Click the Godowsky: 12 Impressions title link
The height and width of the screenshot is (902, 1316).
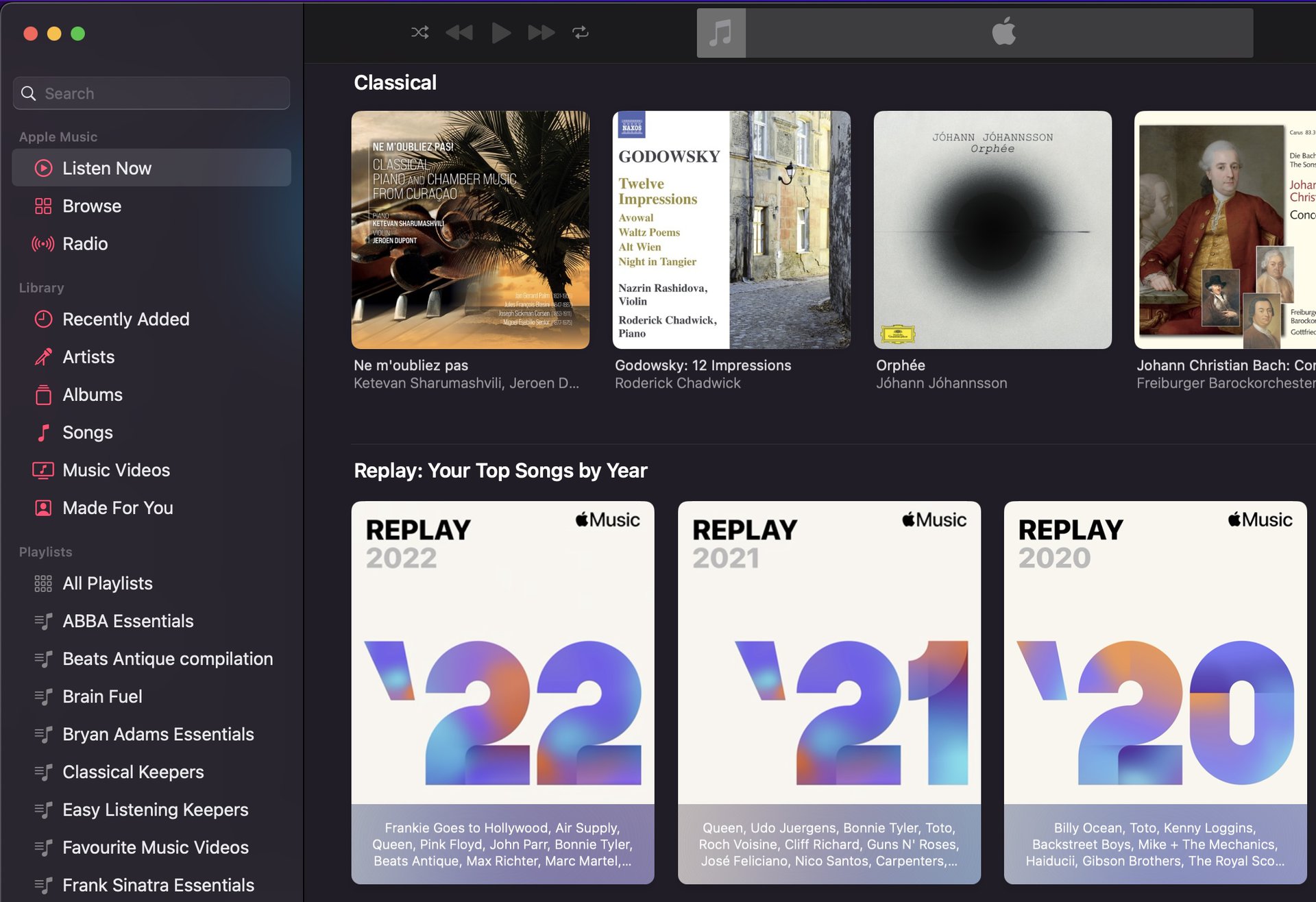703,365
